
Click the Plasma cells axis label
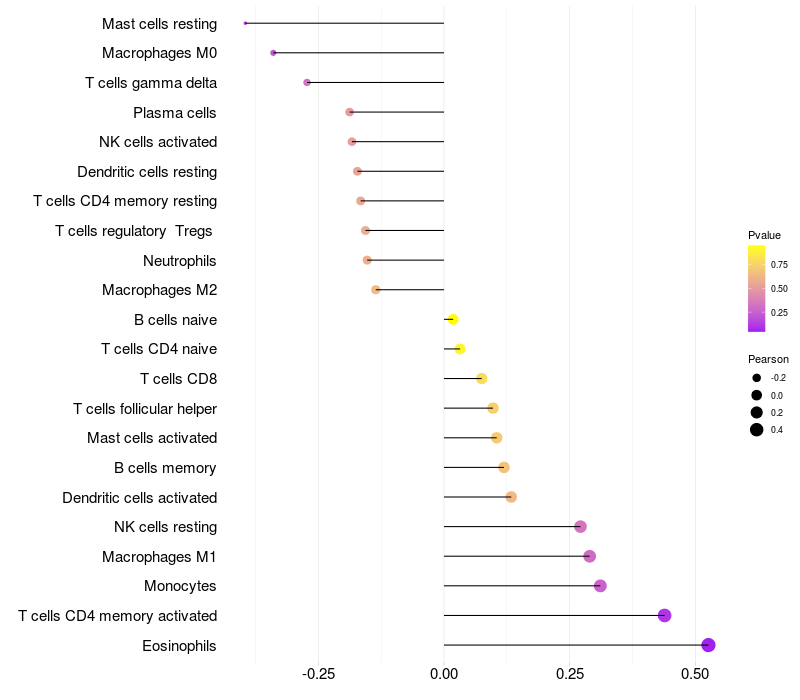[x=175, y=112]
